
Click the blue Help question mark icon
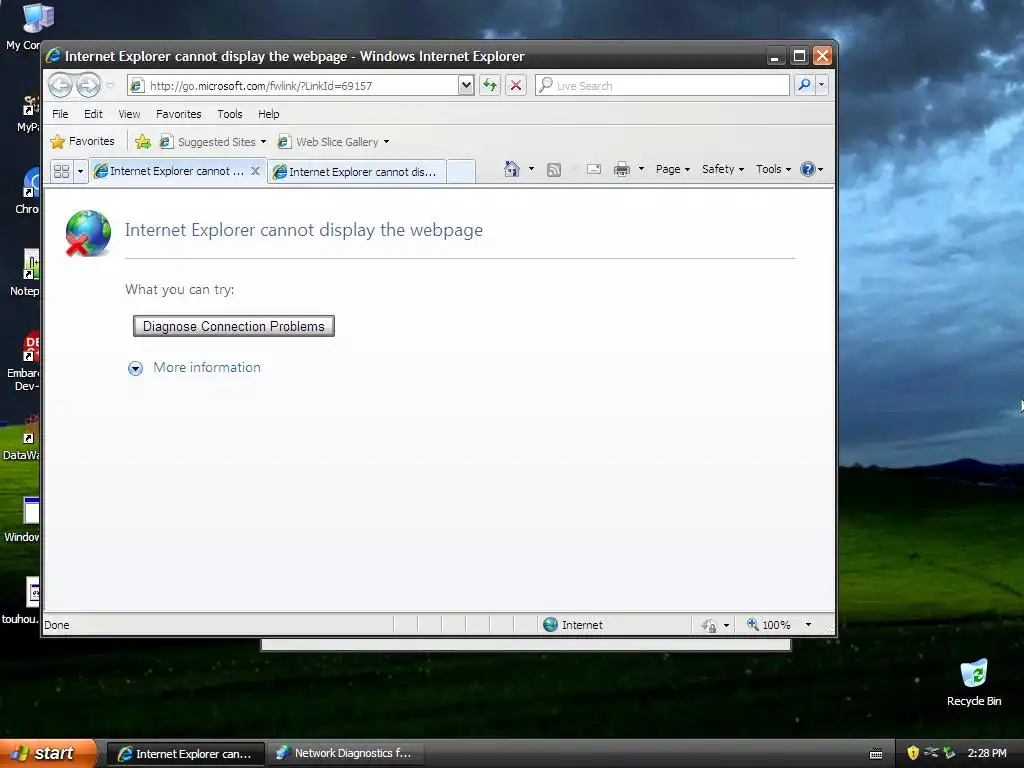tap(808, 169)
